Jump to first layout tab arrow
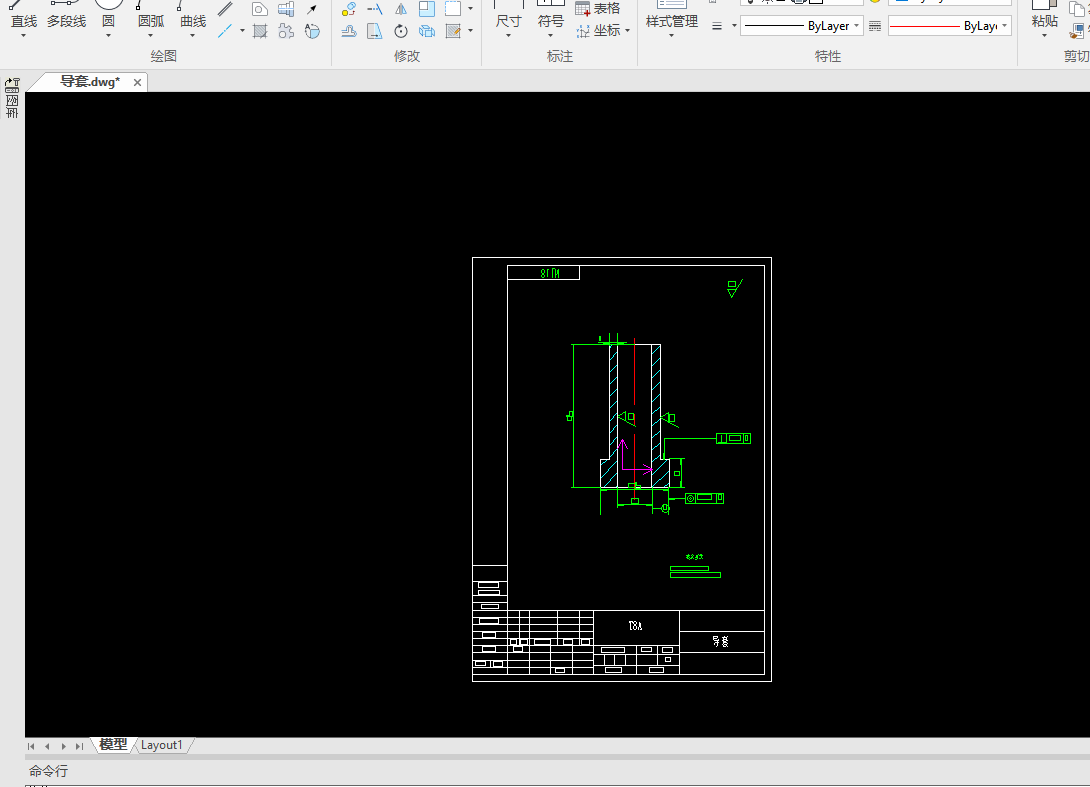Viewport: 1090px width, 787px height. point(32,746)
